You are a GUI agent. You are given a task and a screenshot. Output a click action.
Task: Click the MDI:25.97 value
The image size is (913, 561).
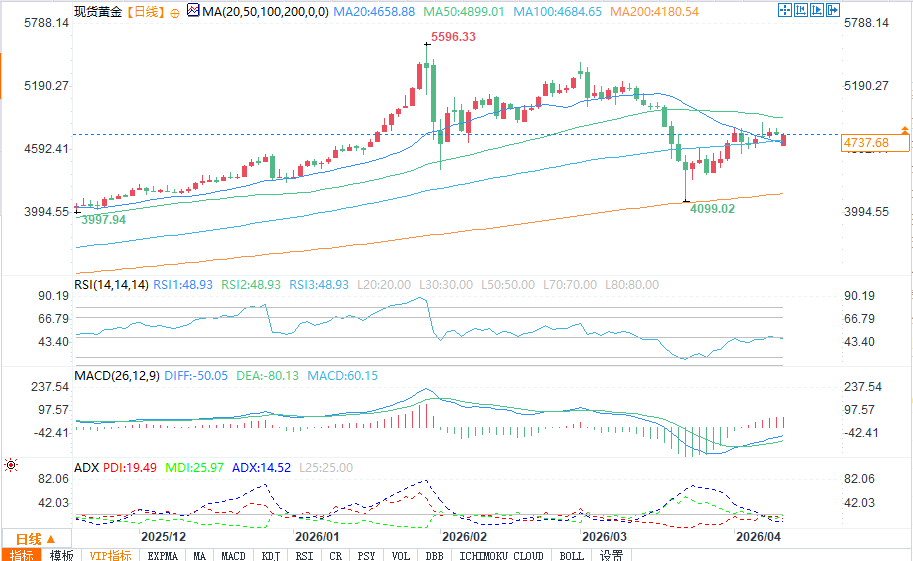tap(194, 467)
